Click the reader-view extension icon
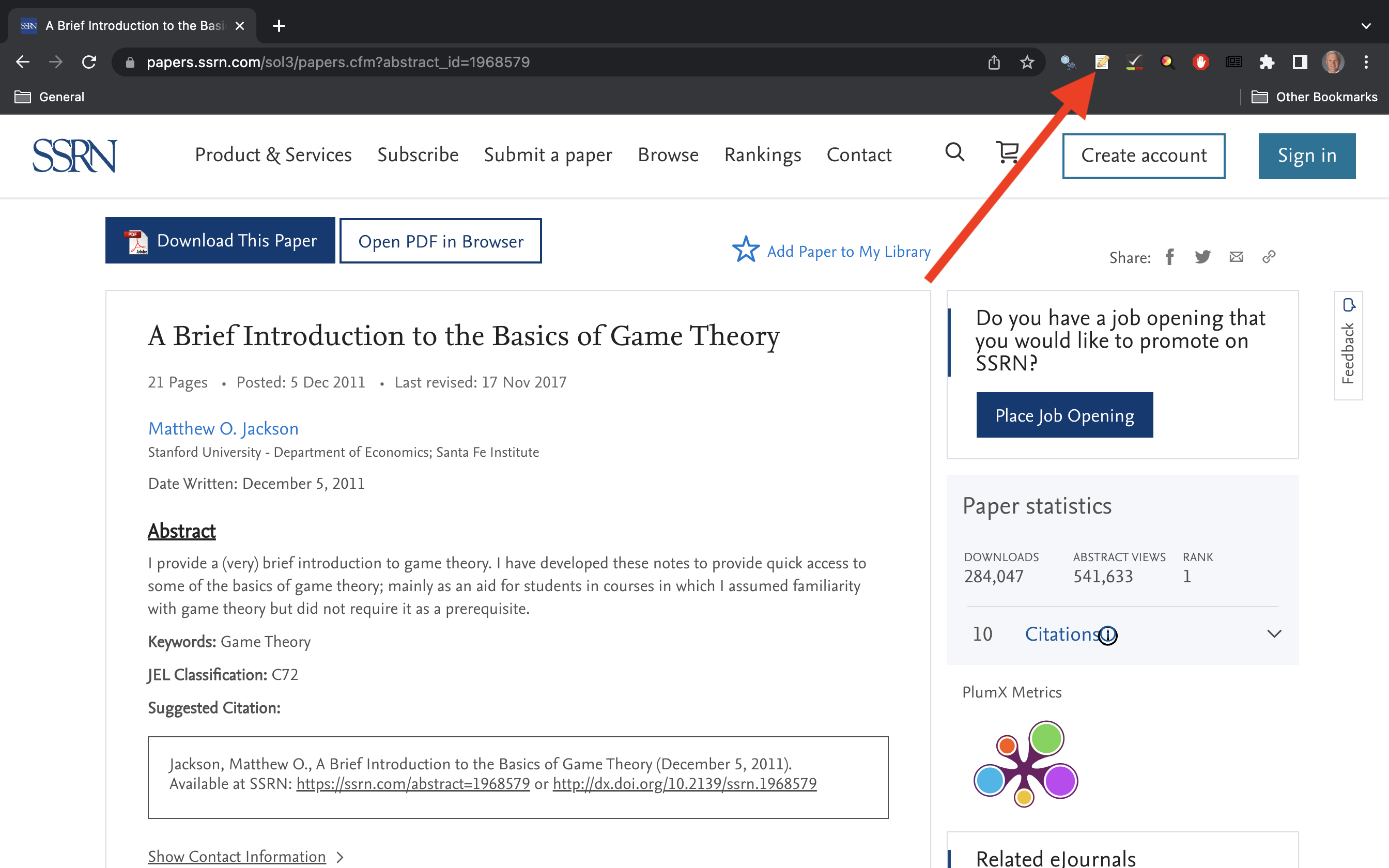This screenshot has width=1389, height=868. [1233, 62]
